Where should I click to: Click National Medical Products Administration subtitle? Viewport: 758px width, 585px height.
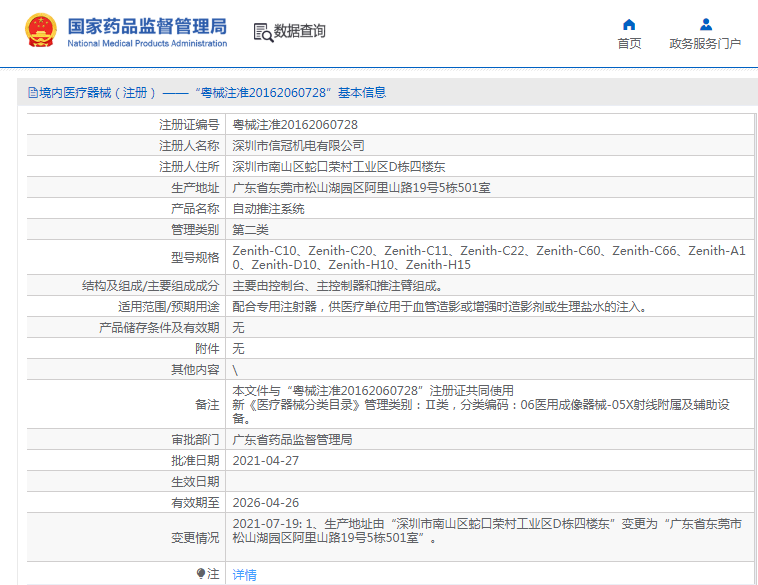pos(147,44)
